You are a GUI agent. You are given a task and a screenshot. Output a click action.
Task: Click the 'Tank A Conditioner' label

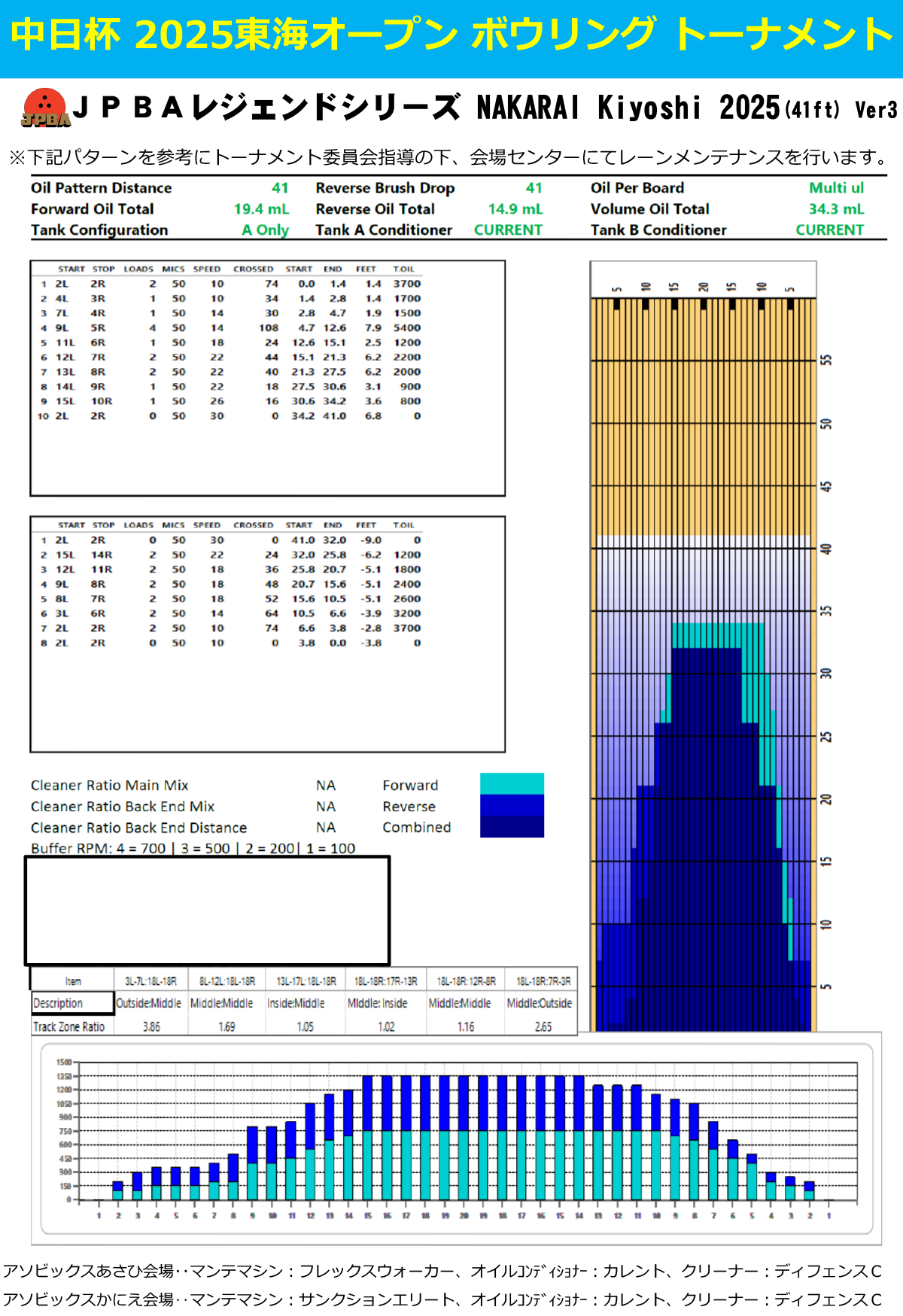point(384,230)
